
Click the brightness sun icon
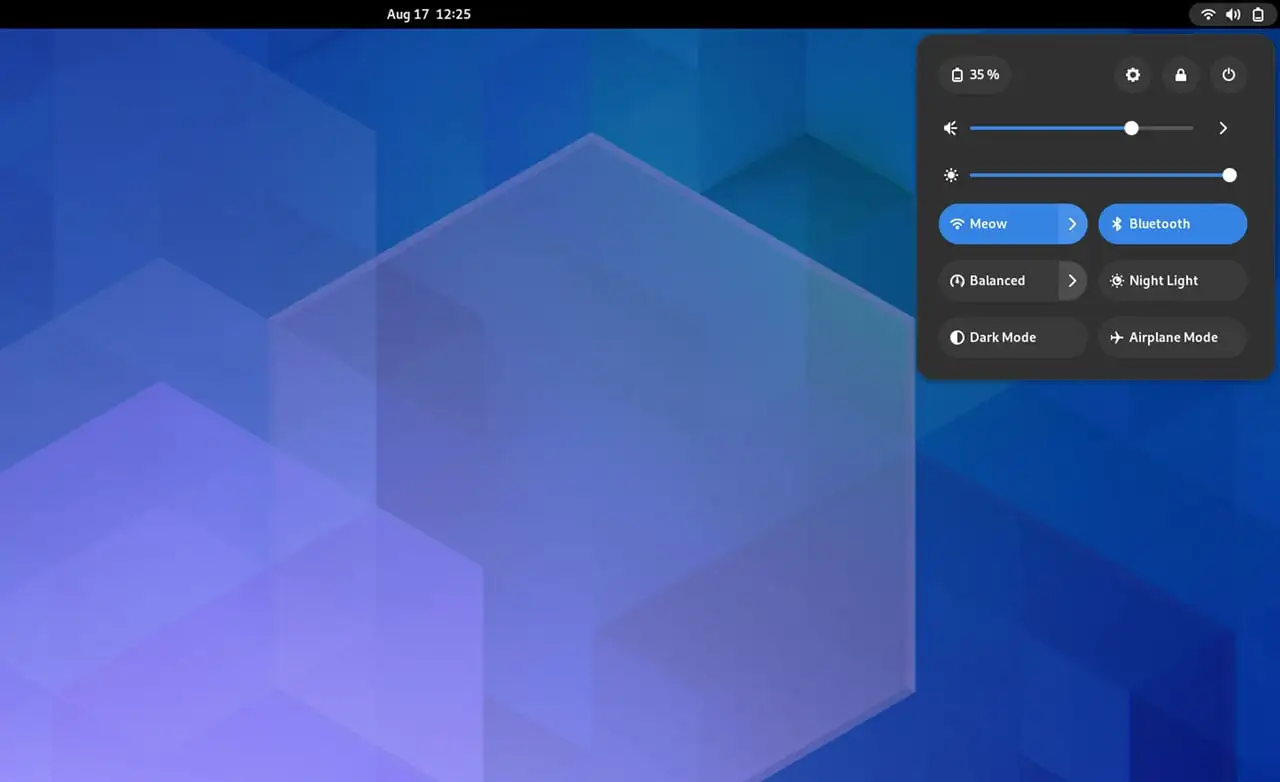tap(951, 175)
